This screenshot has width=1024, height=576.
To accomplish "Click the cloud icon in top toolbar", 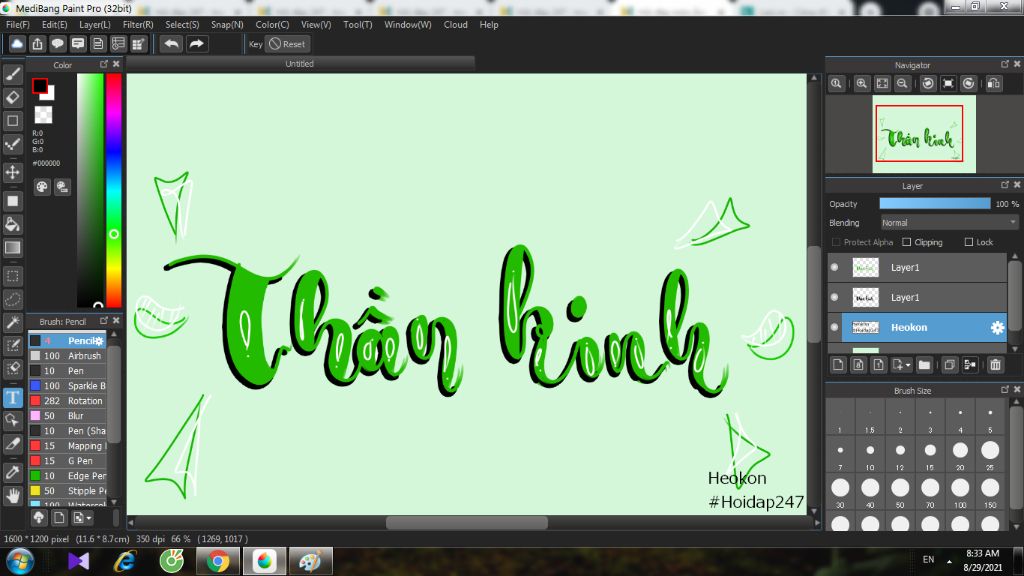I will click(x=17, y=44).
